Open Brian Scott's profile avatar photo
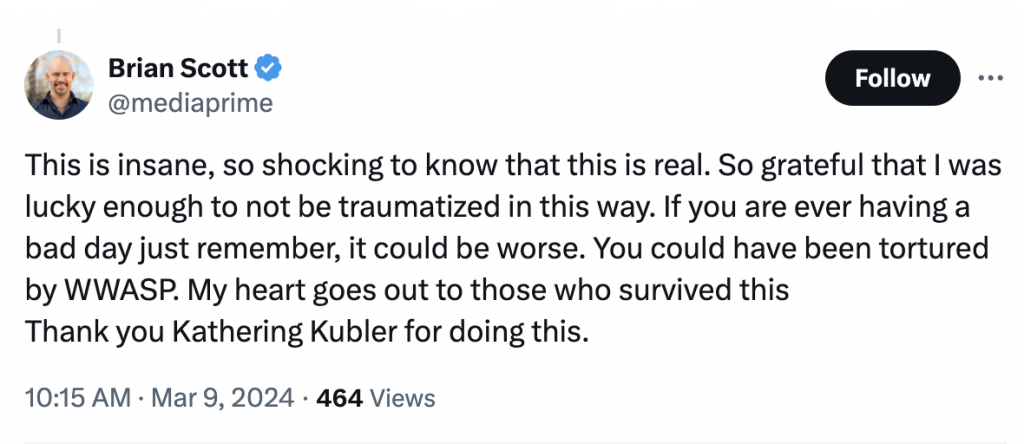Viewport: 1024px width, 444px height. tap(59, 85)
